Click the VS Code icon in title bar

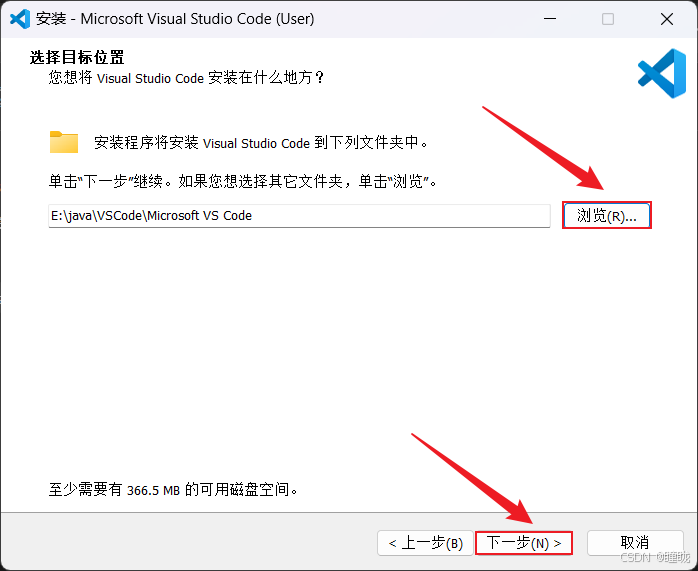(20, 19)
